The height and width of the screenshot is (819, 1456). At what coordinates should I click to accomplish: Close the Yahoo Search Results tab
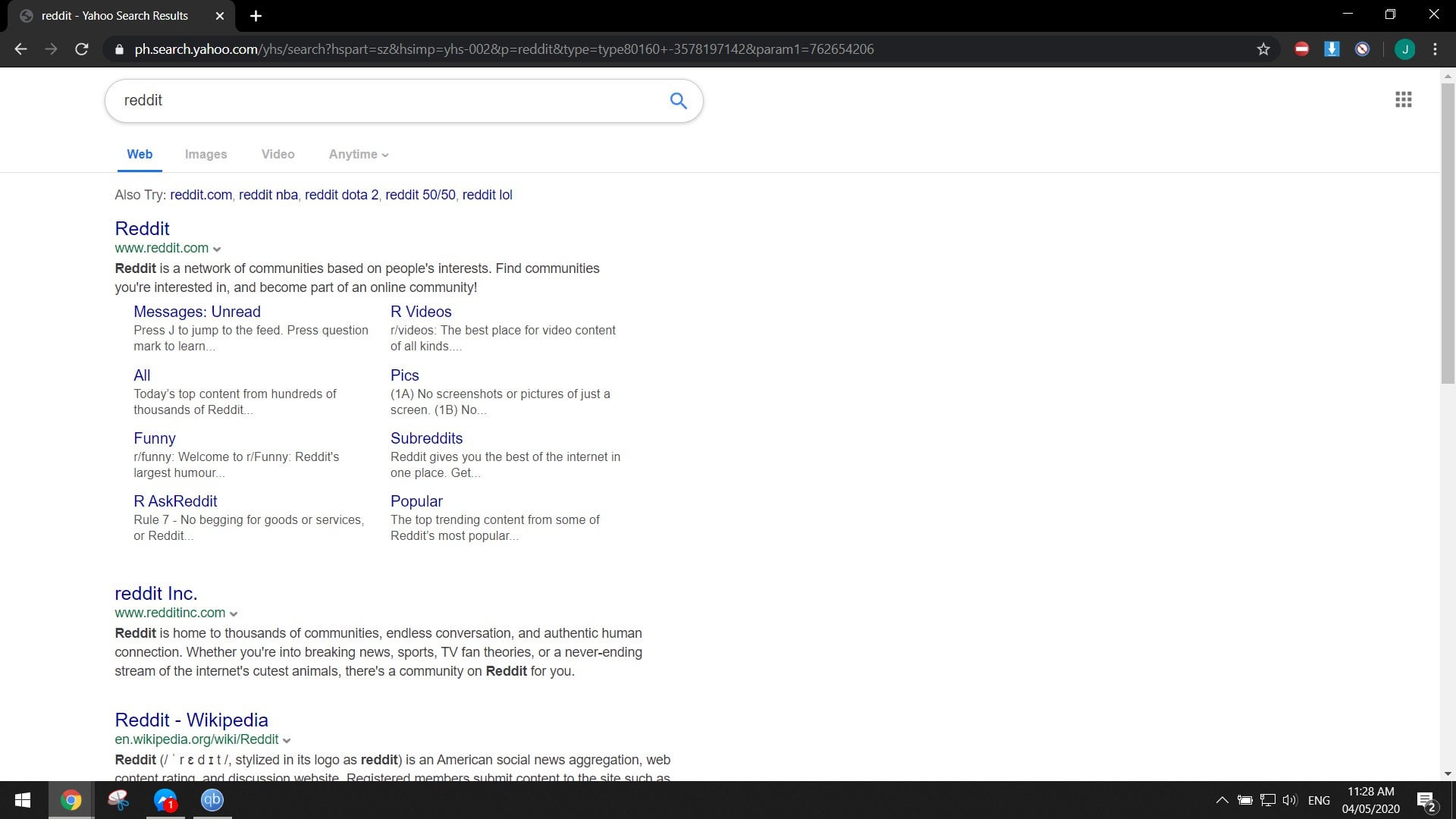click(x=219, y=16)
